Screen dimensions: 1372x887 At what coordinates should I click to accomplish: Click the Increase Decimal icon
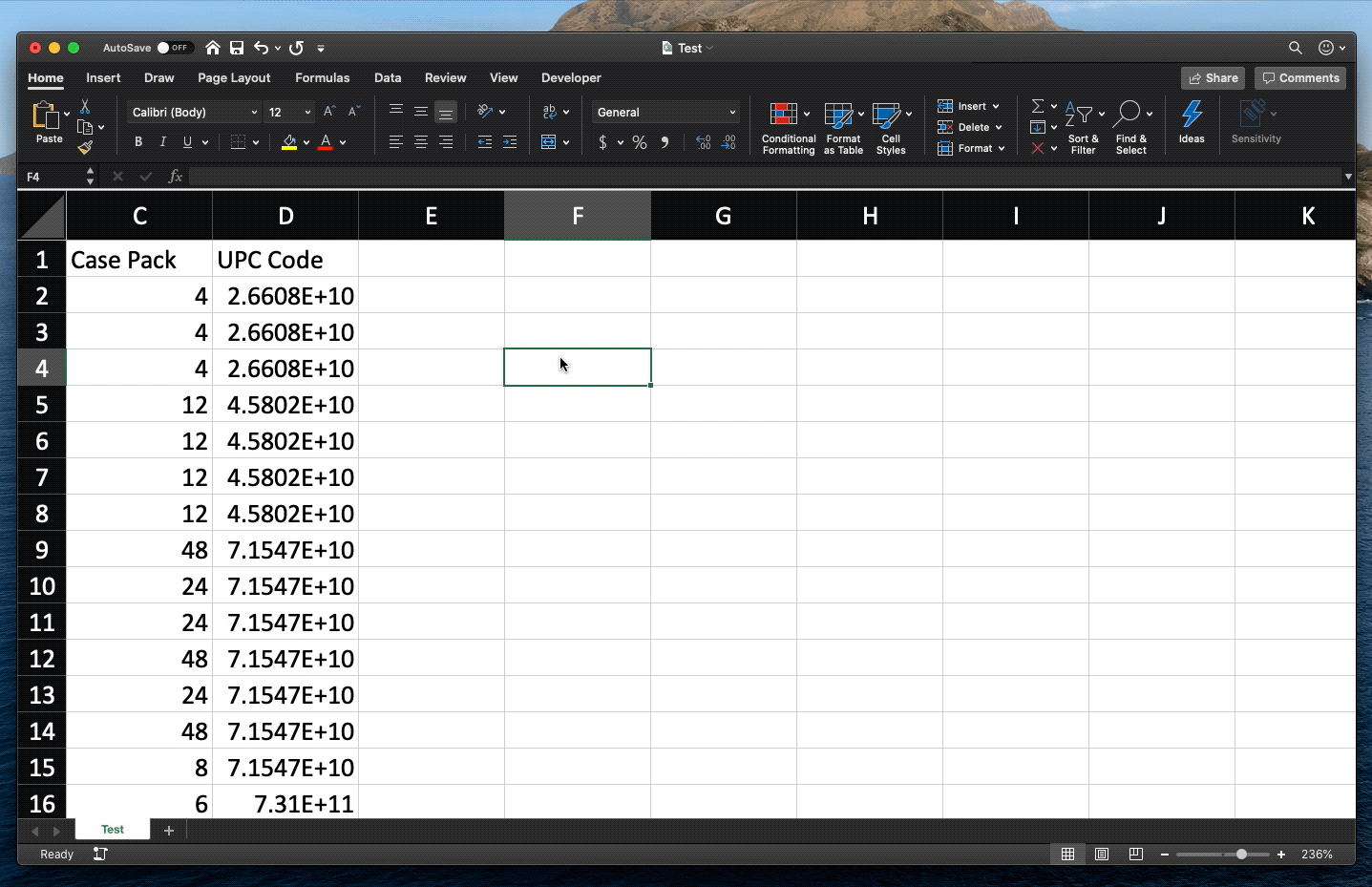(x=704, y=142)
